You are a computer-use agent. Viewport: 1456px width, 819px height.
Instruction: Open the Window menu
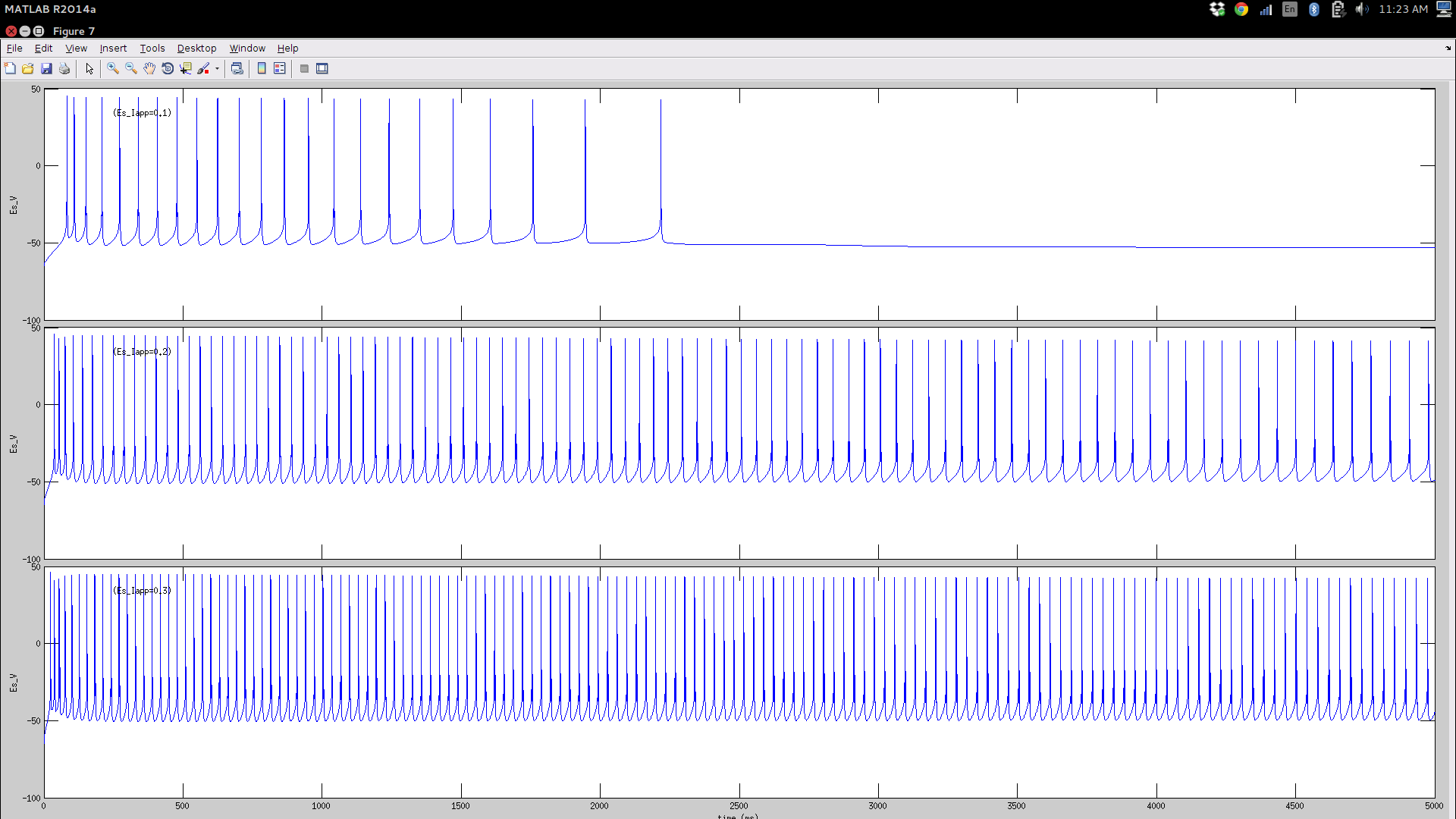click(x=247, y=48)
